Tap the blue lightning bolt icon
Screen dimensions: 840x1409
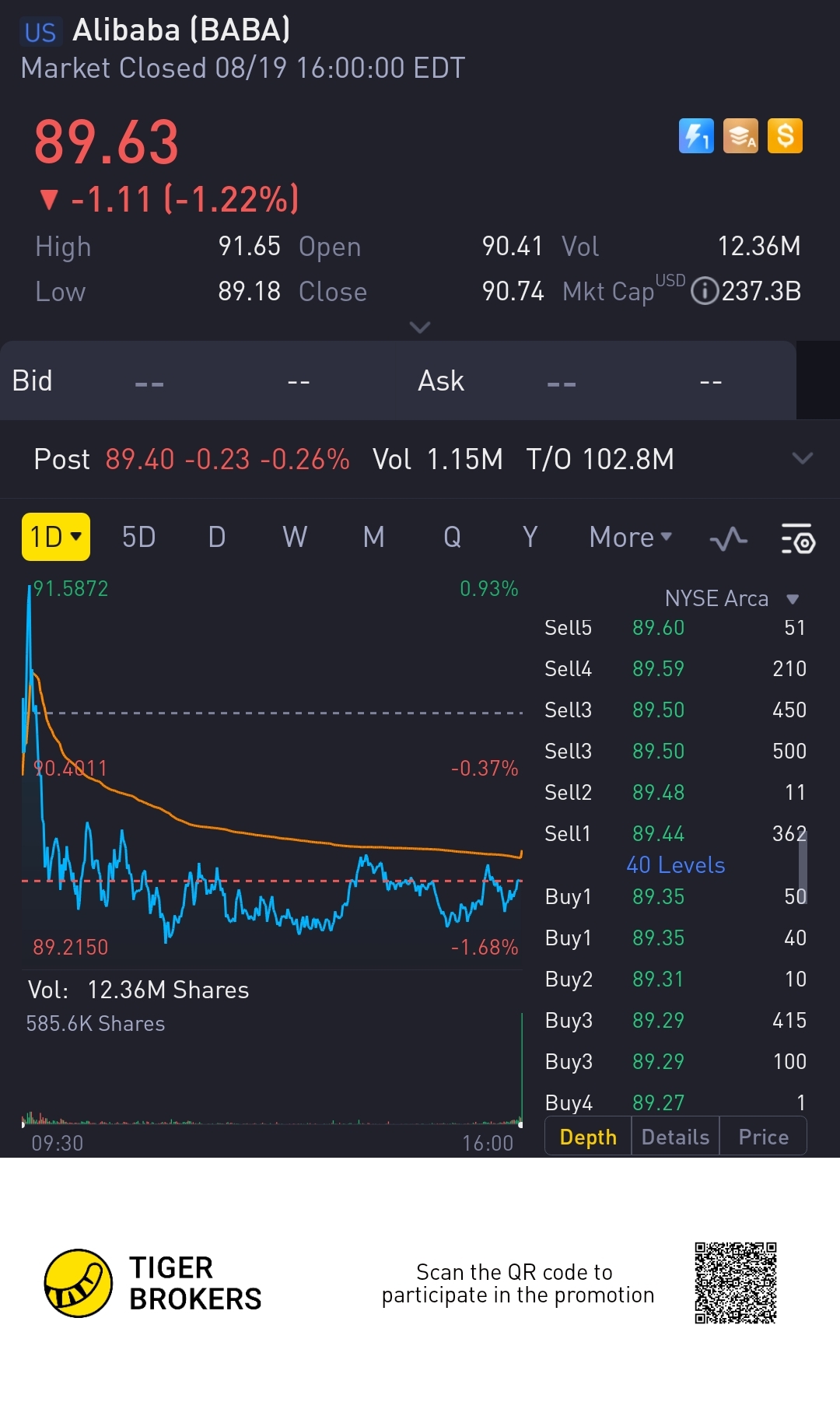click(696, 136)
